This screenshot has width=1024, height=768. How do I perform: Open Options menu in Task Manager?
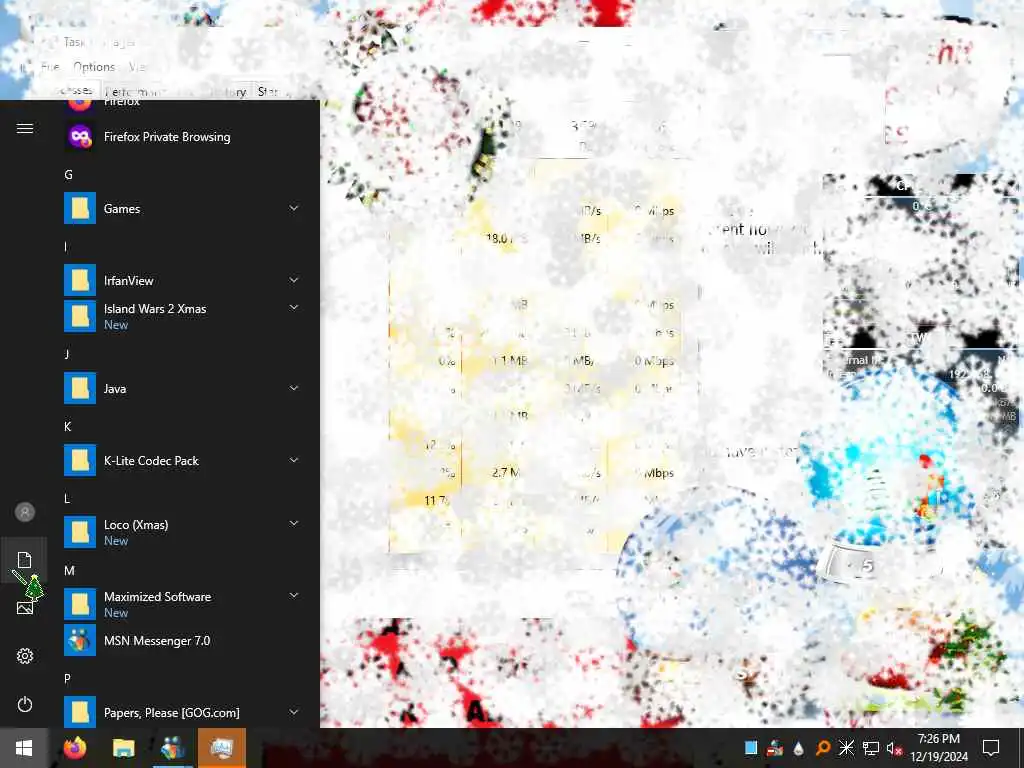94,67
